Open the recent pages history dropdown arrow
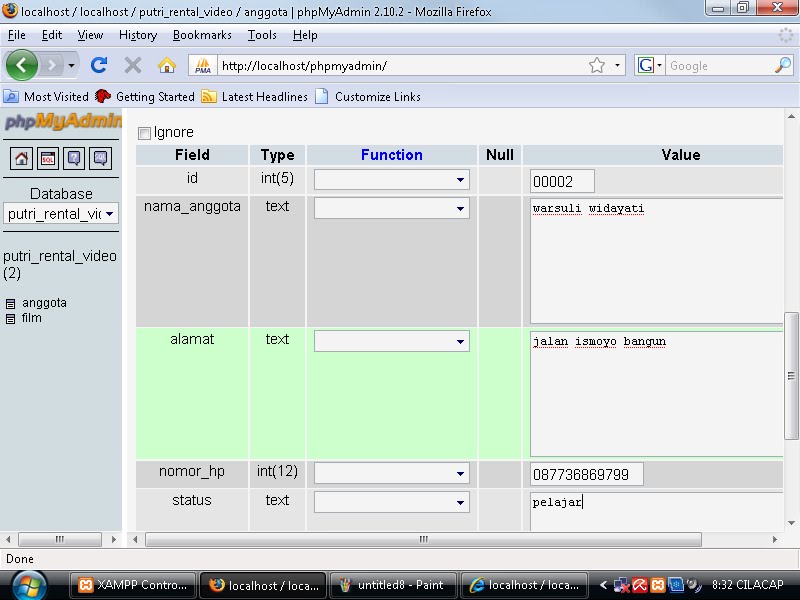Viewport: 800px width, 600px height. [71, 65]
